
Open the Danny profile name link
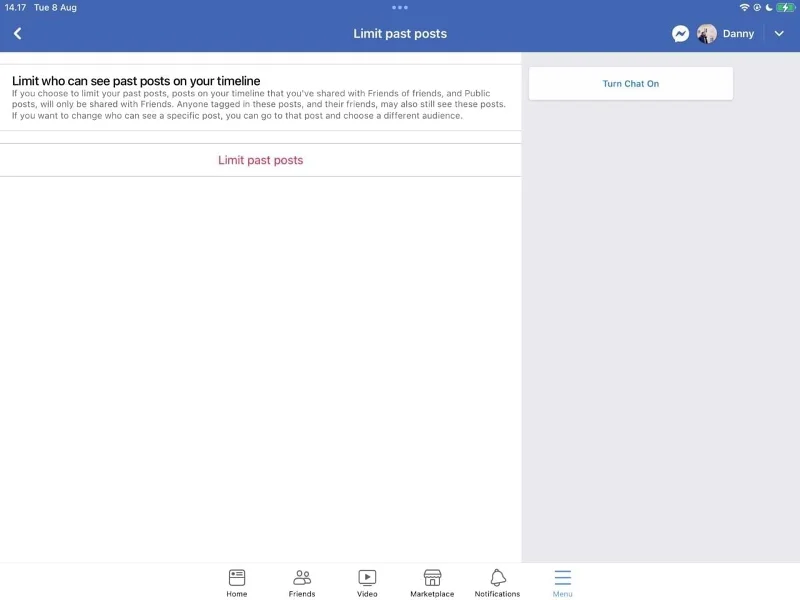coord(738,34)
